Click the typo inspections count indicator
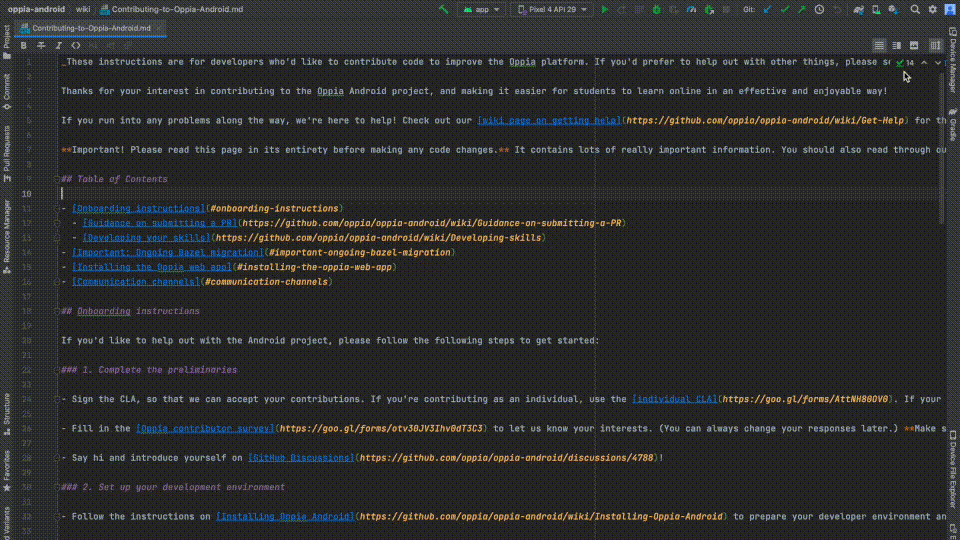Screen dimensions: 960x540 click(905, 62)
